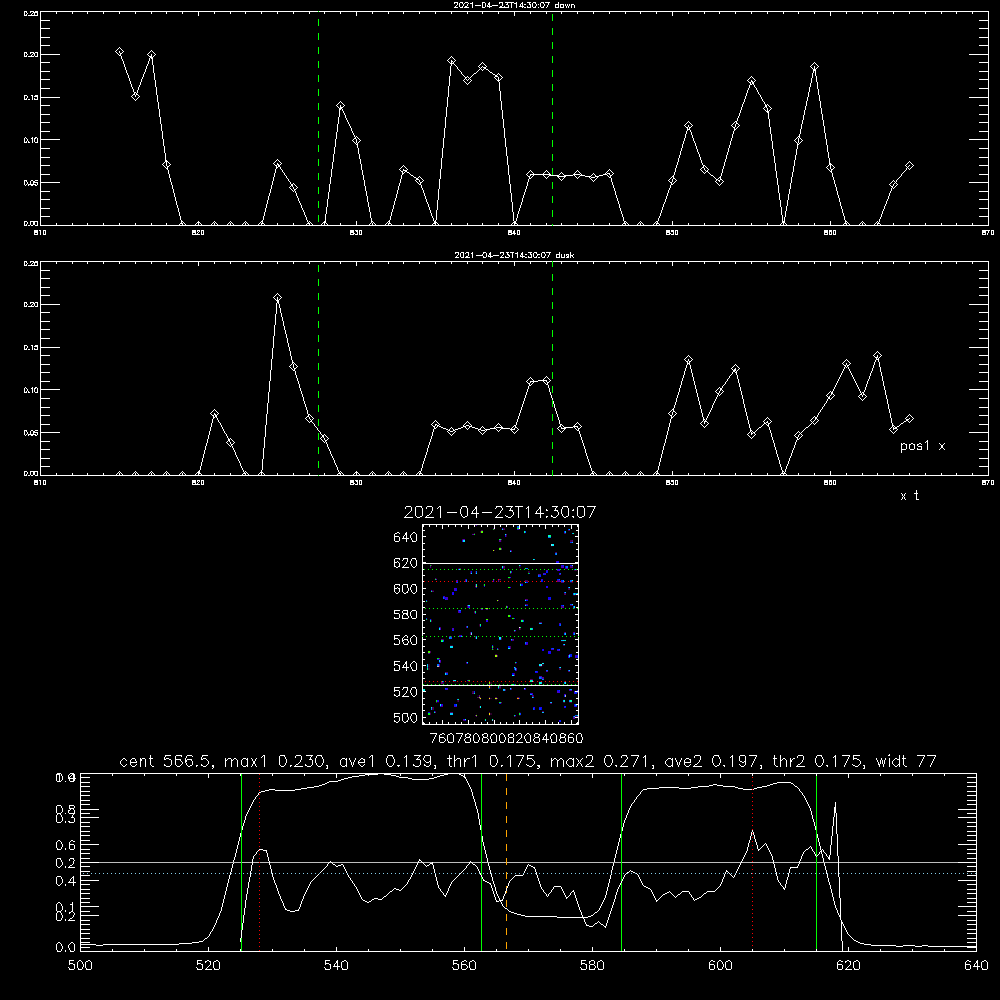Click the '0.0' label on the bottom plot's y-axis

coord(66,948)
